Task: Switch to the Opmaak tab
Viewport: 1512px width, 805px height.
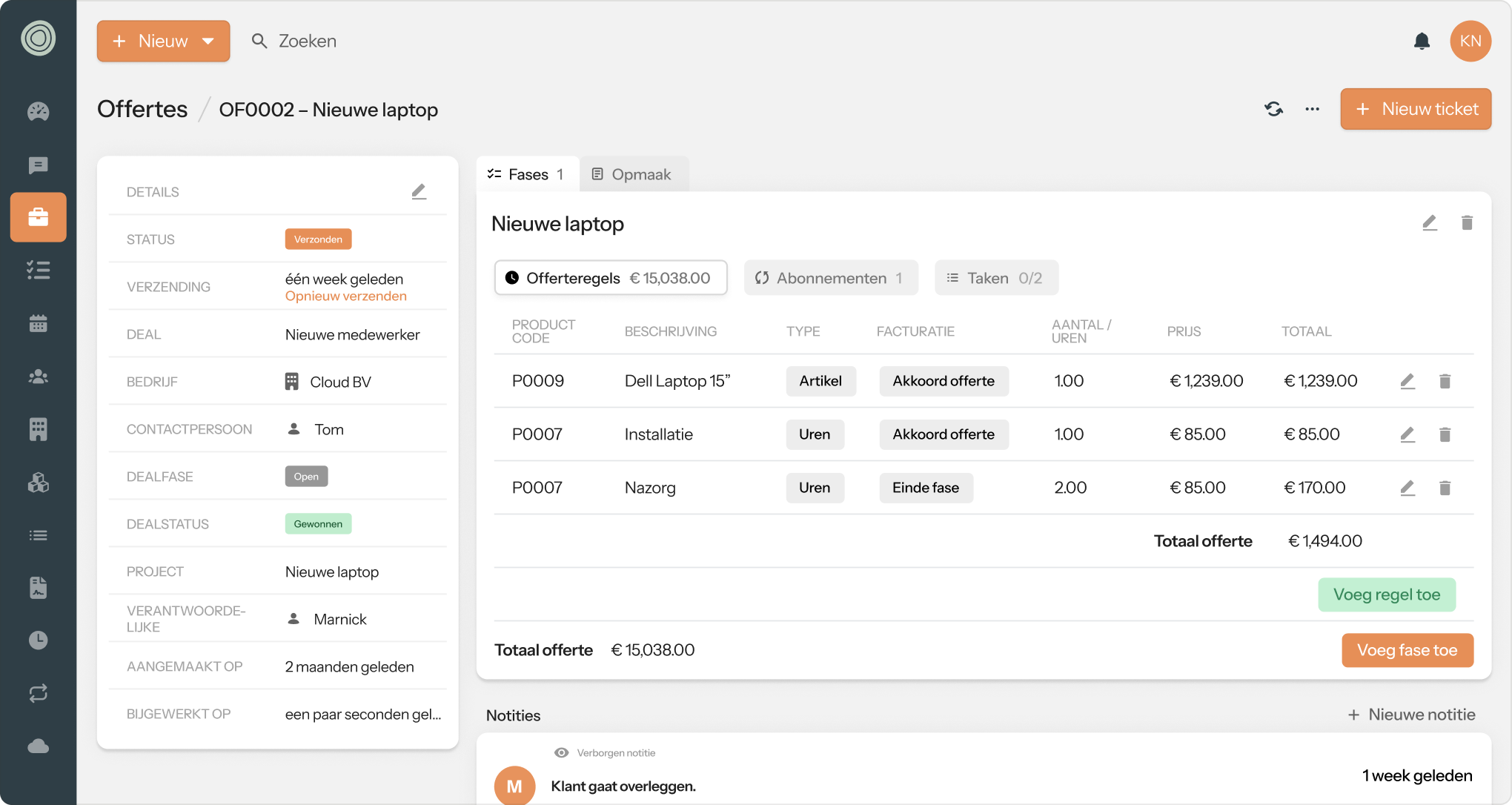Action: [632, 174]
